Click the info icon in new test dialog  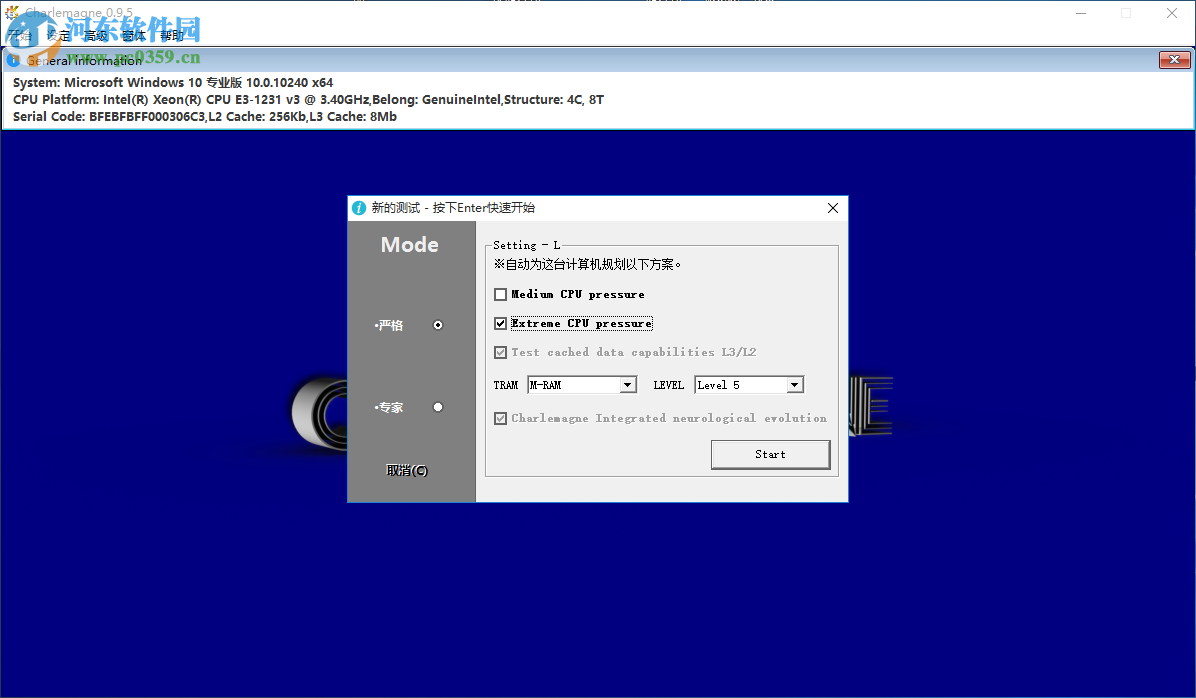click(x=359, y=208)
